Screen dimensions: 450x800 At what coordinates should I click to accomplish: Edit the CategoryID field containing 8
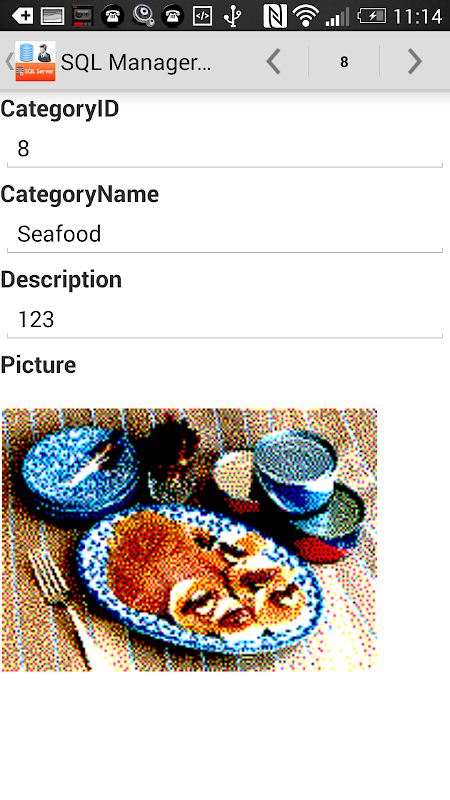tap(224, 149)
